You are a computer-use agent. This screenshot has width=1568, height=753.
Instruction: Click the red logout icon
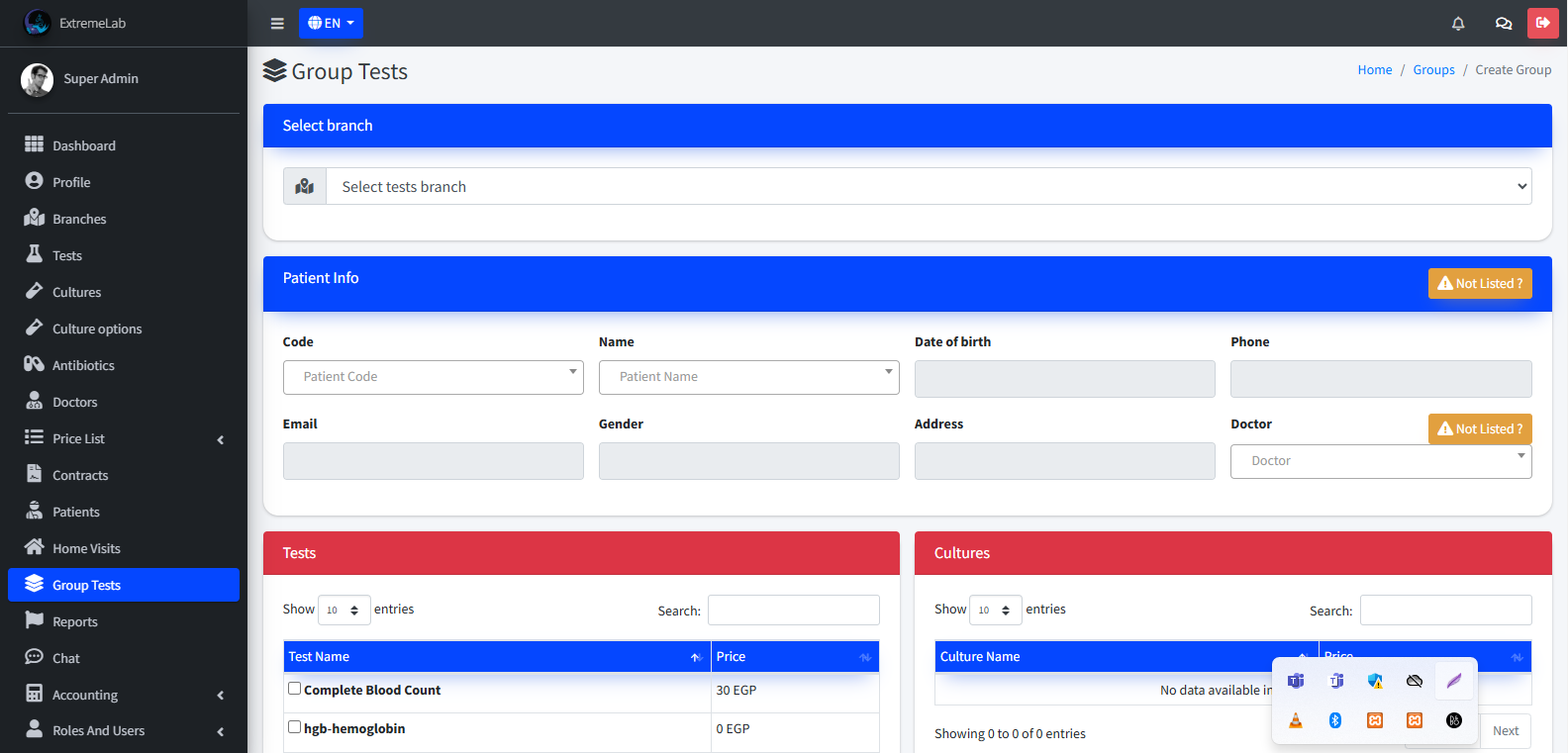1542,23
